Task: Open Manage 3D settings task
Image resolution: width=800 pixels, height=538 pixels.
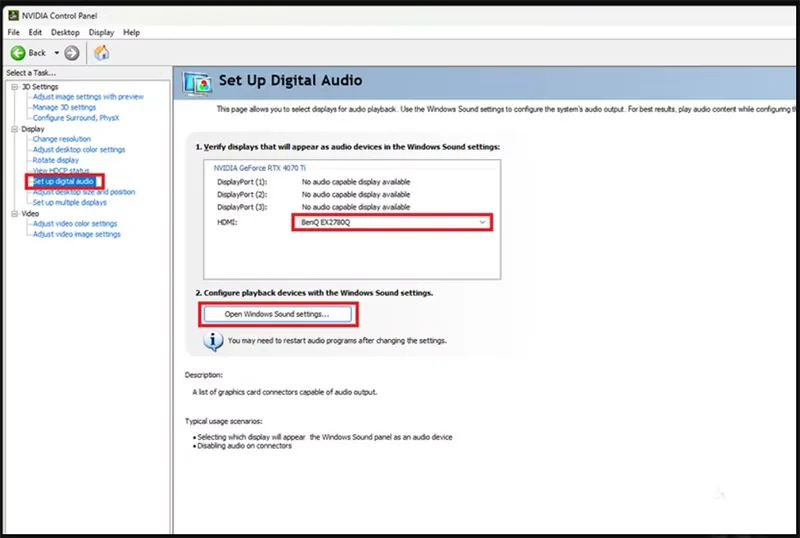Action: pyautogui.click(x=64, y=107)
